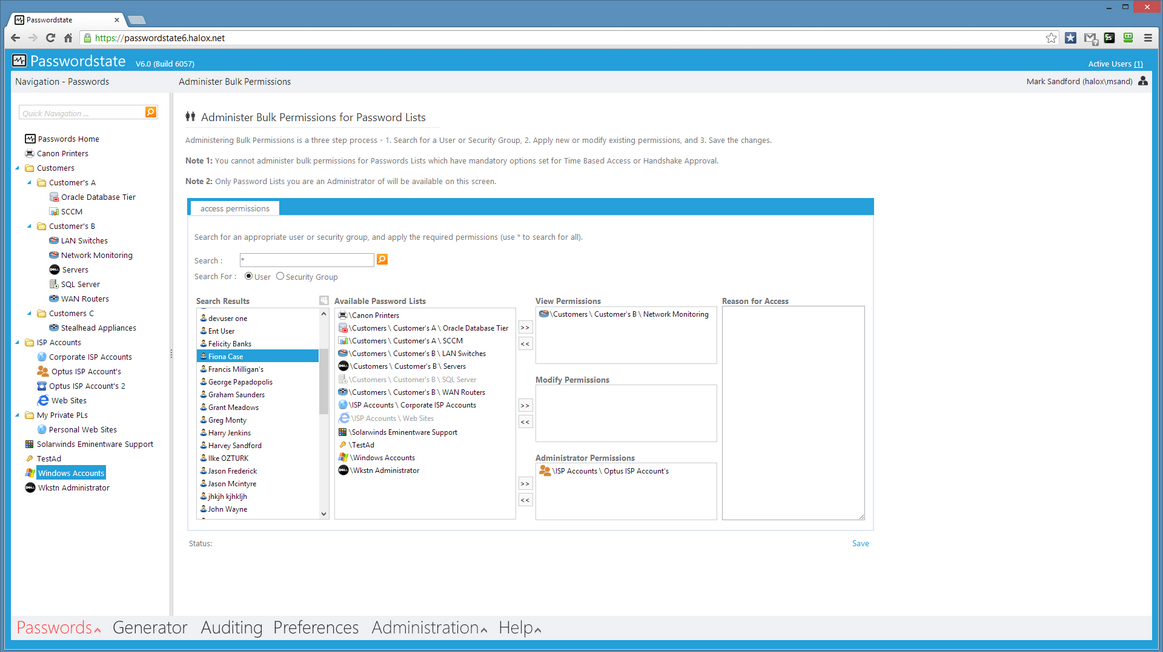Click the user account icon beside Mark Sandford
The width and height of the screenshot is (1163, 652).
[x=1143, y=81]
